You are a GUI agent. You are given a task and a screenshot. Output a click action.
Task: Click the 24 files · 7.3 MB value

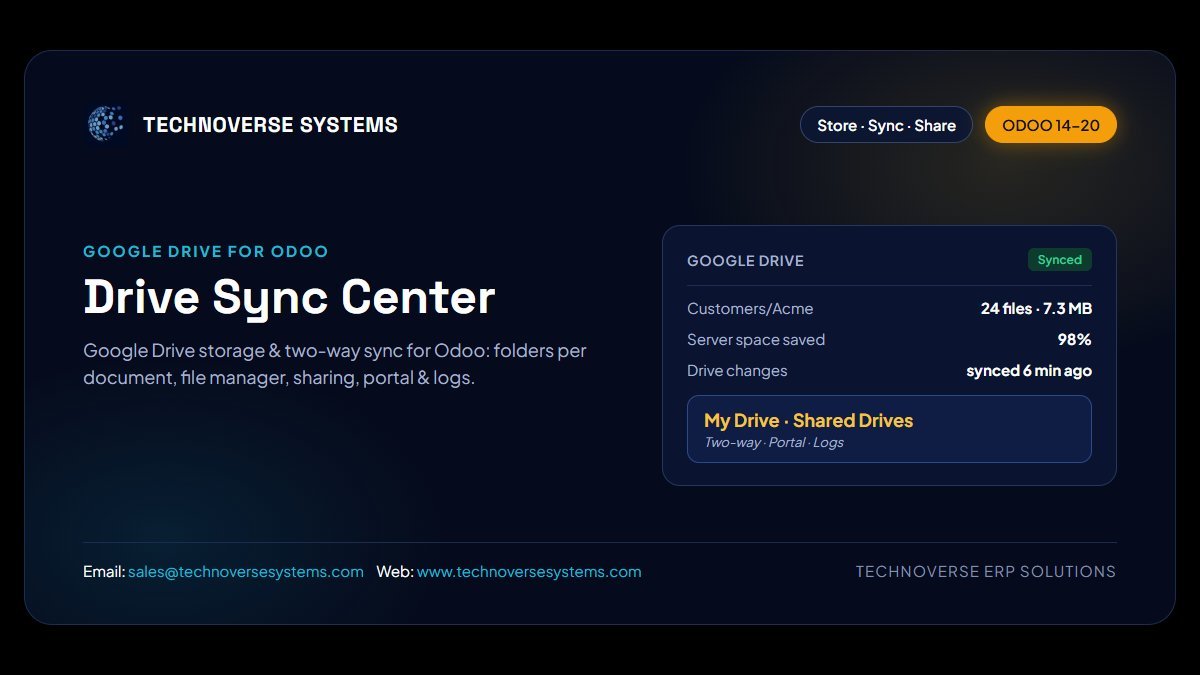coord(1036,309)
